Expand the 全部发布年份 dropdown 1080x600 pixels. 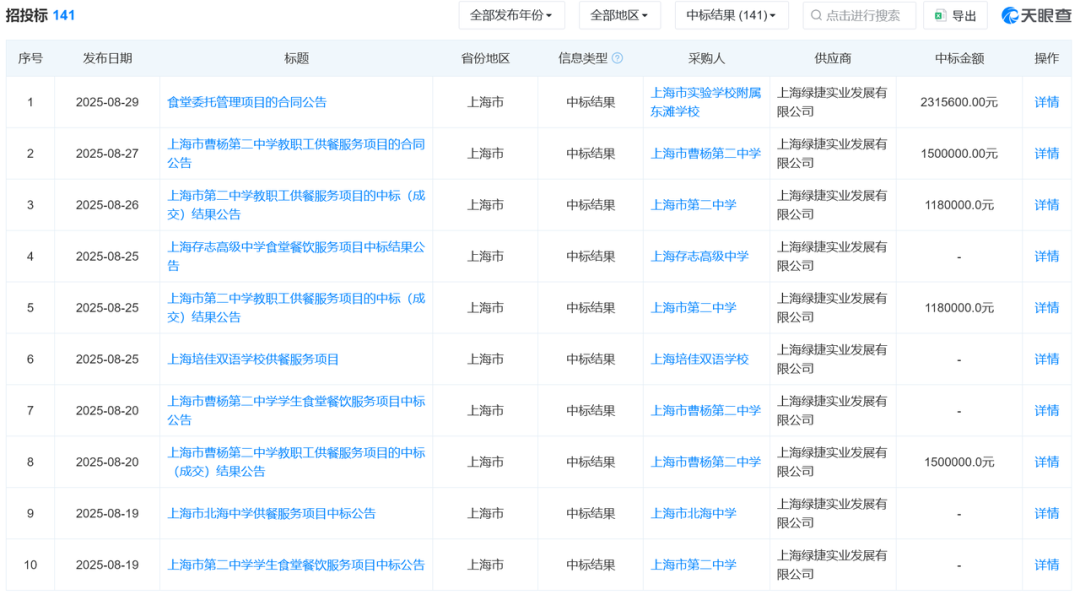tap(511, 16)
